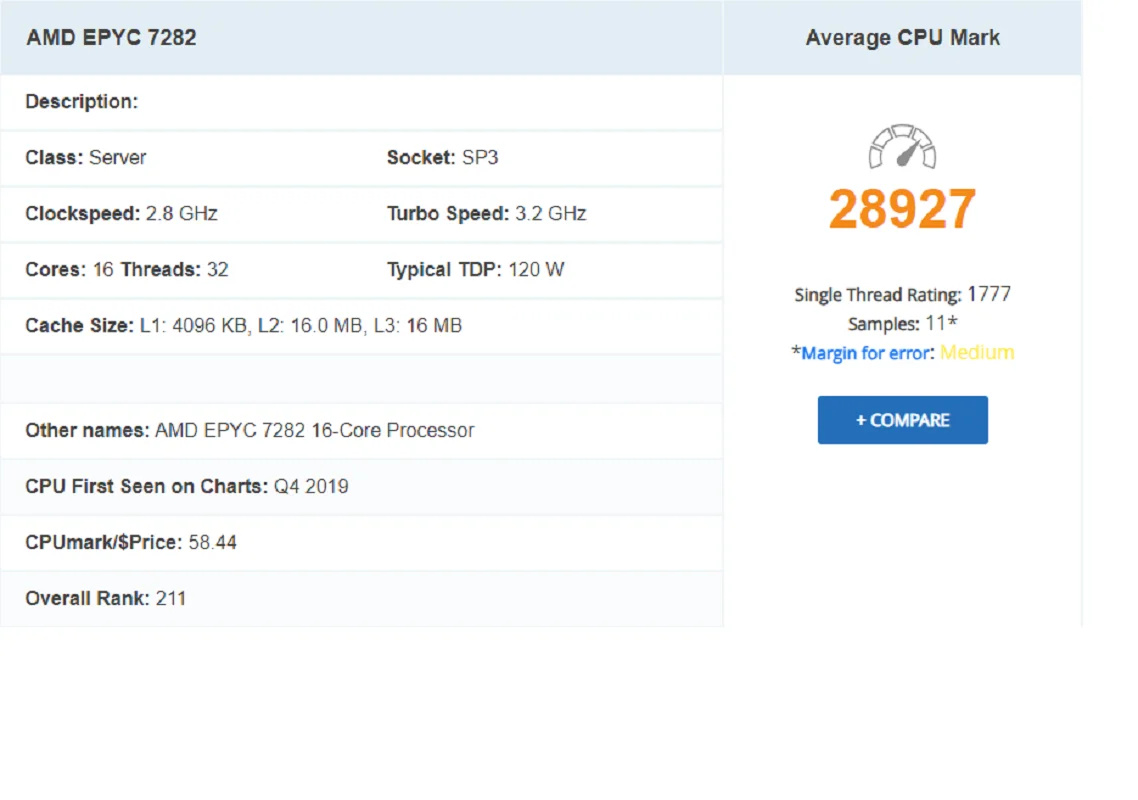Select the CPUmark/$Price 58.44 value

[x=212, y=542]
